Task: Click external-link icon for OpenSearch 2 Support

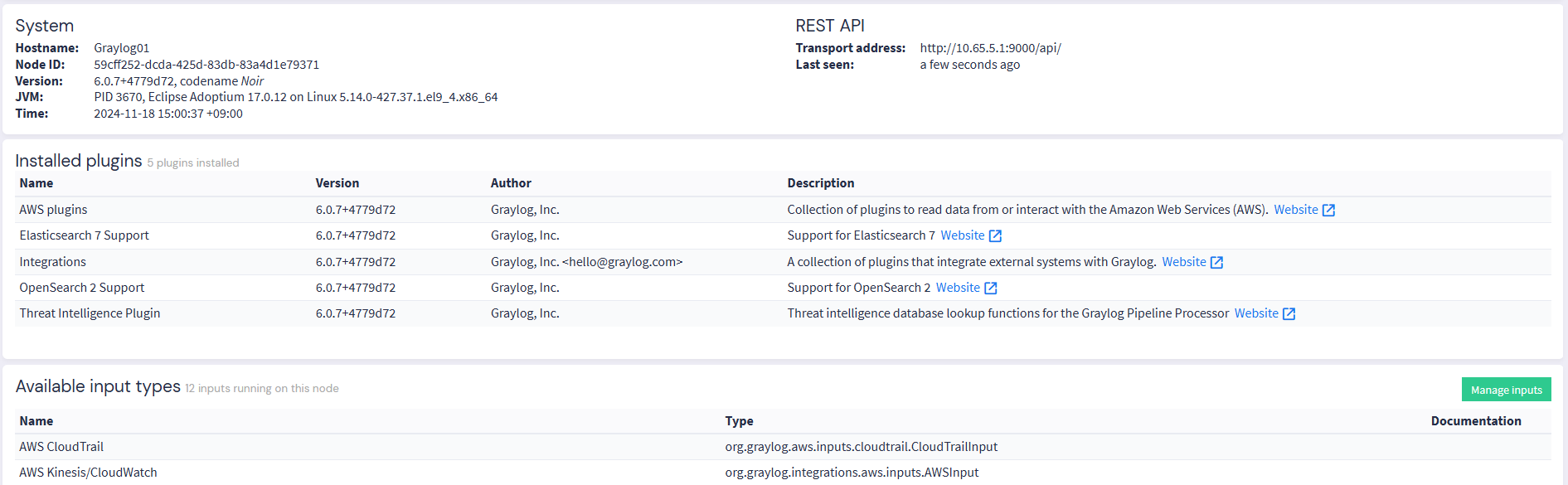Action: [990, 289]
